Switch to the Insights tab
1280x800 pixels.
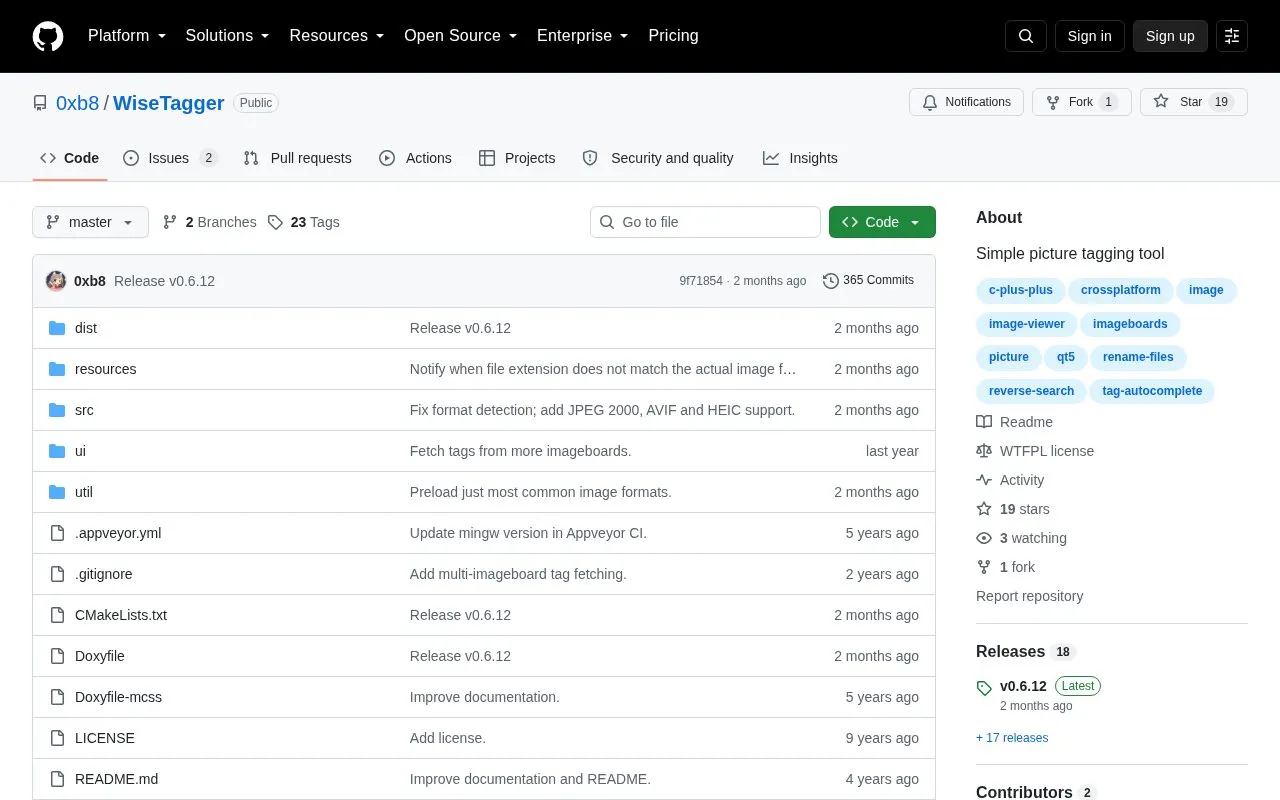pos(800,158)
